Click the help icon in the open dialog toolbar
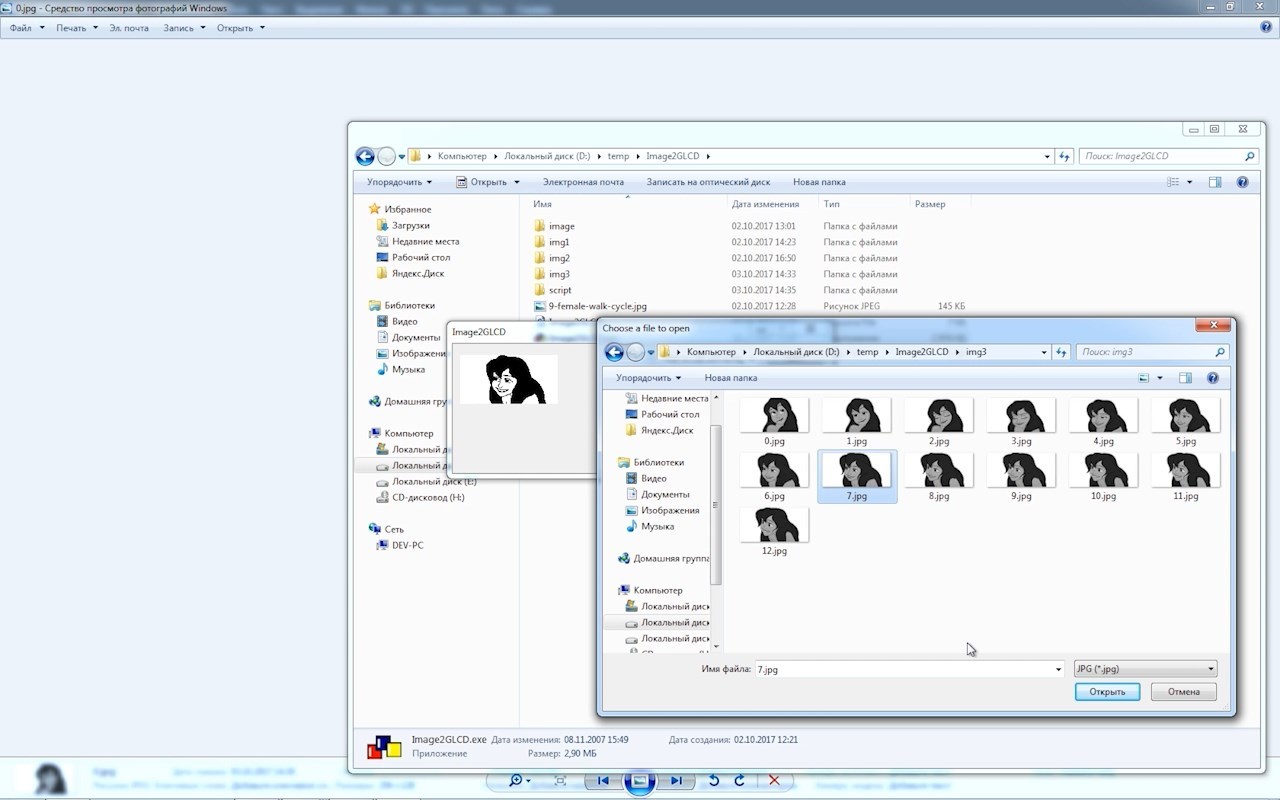This screenshot has height=800, width=1280. point(1213,378)
